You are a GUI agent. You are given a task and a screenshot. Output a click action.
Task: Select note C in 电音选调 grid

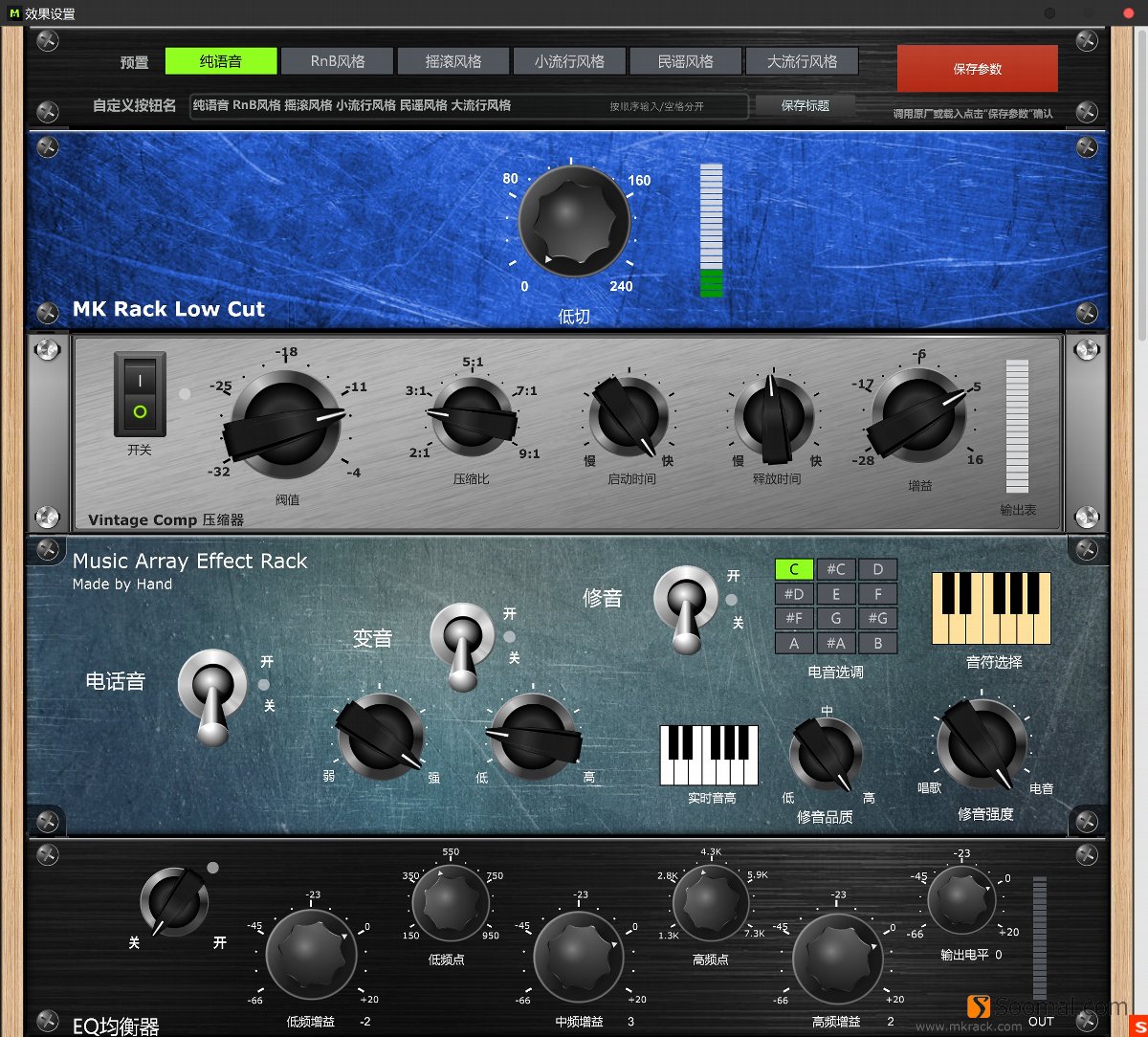coord(794,569)
